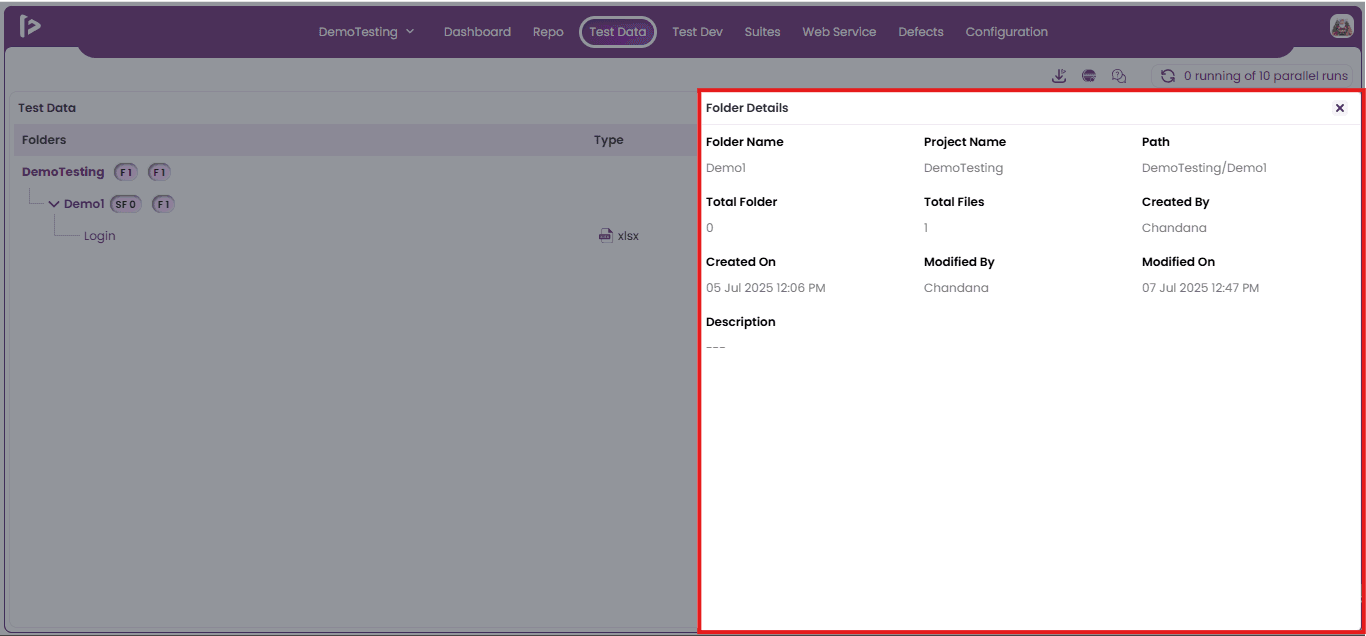The height and width of the screenshot is (636, 1366).
Task: Click the Folders column header
Action: 44,140
